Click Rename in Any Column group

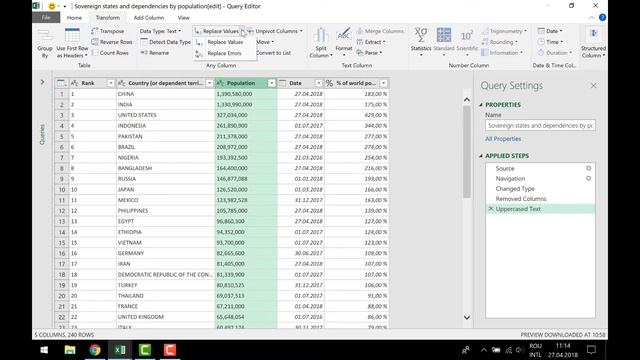click(154, 53)
